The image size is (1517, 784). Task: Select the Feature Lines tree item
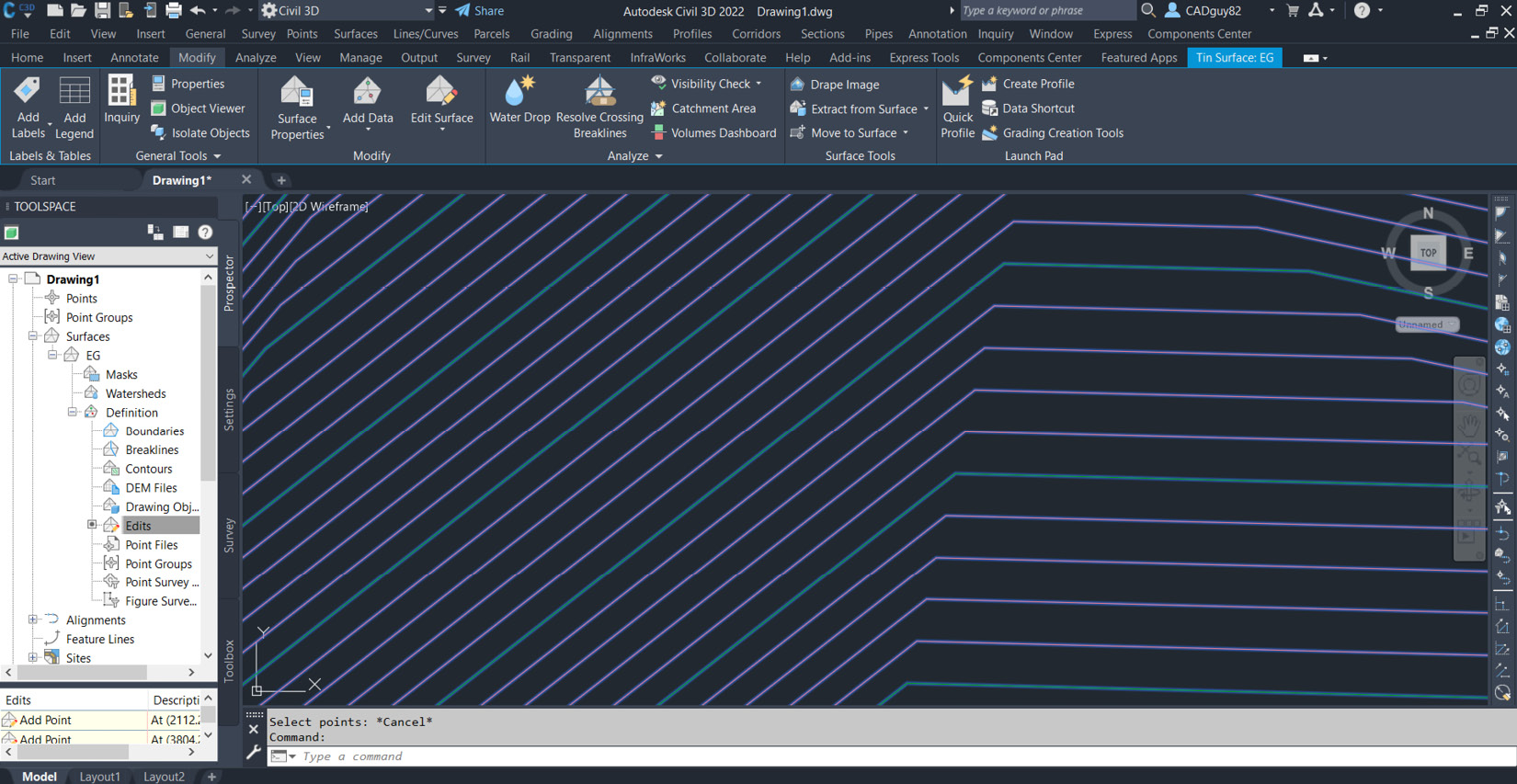(100, 640)
